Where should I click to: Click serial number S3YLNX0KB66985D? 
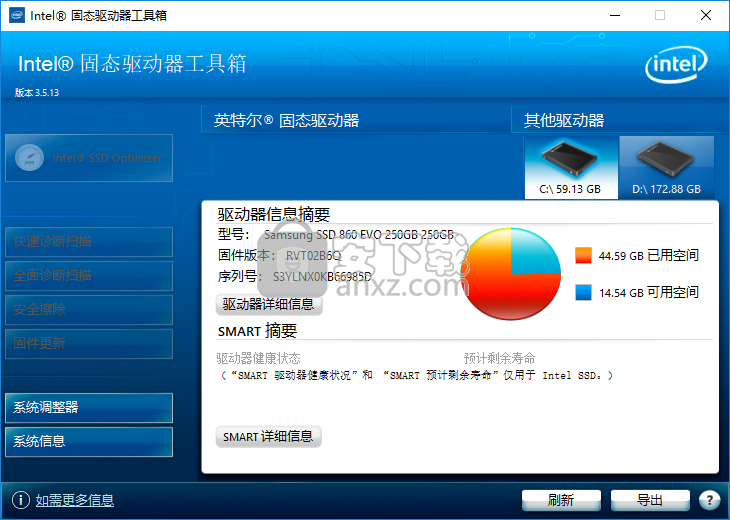[322, 277]
